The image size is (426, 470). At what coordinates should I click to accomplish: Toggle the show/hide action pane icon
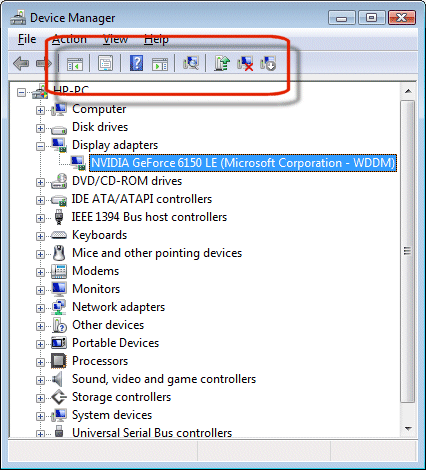(x=160, y=63)
